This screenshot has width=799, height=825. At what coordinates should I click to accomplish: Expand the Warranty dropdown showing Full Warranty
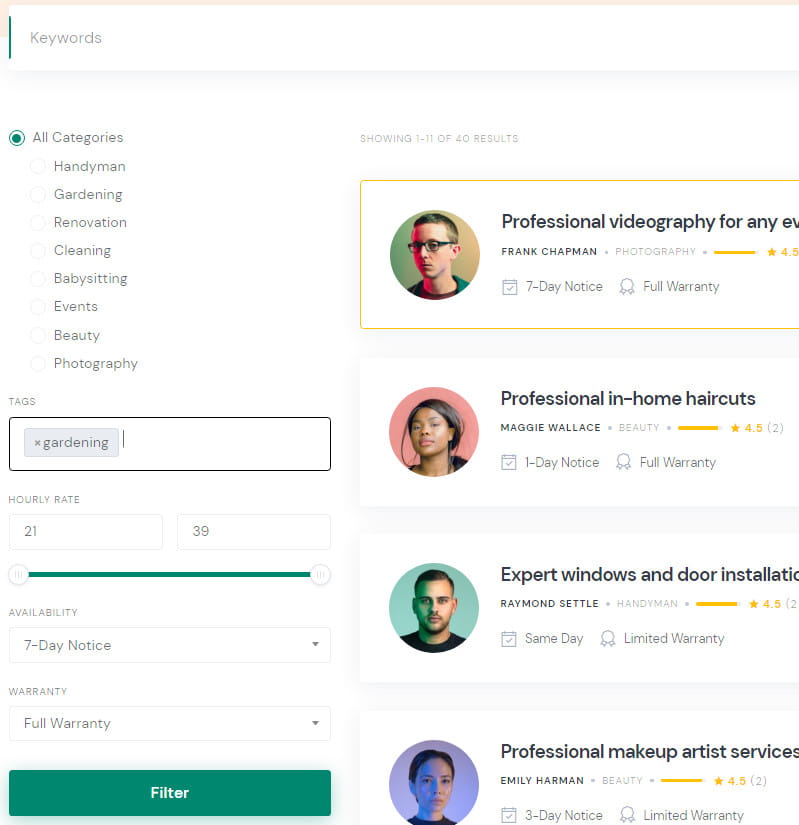point(169,723)
